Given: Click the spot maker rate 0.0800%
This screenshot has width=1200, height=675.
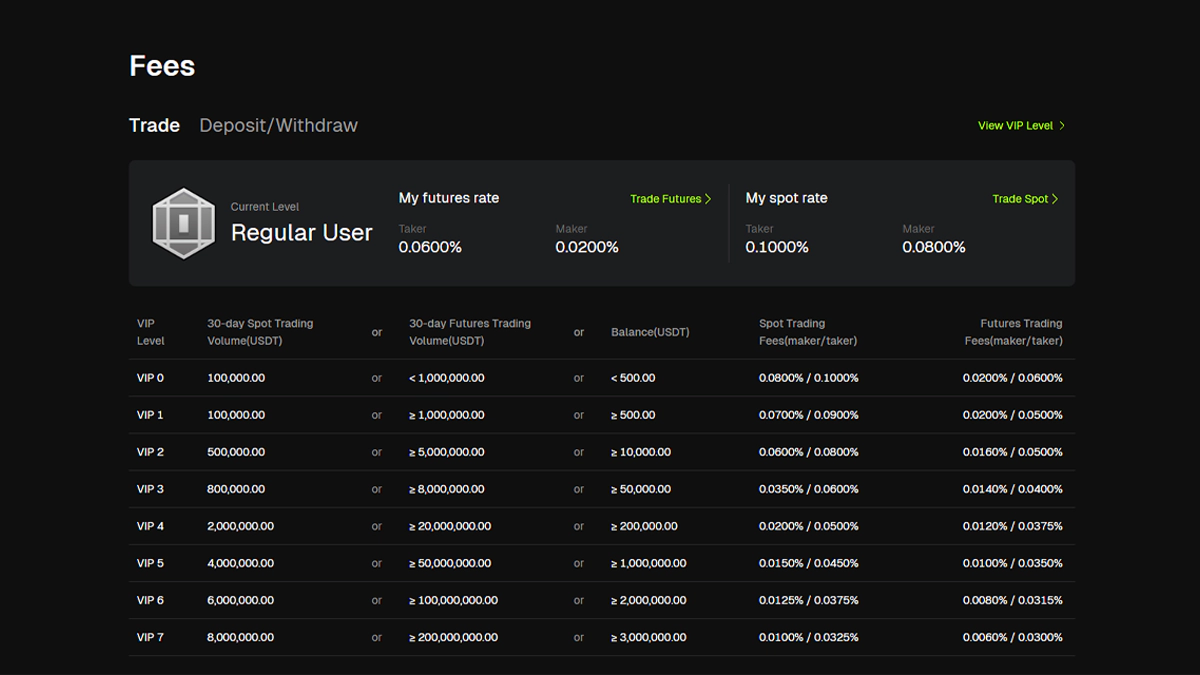Looking at the screenshot, I should pos(933,247).
